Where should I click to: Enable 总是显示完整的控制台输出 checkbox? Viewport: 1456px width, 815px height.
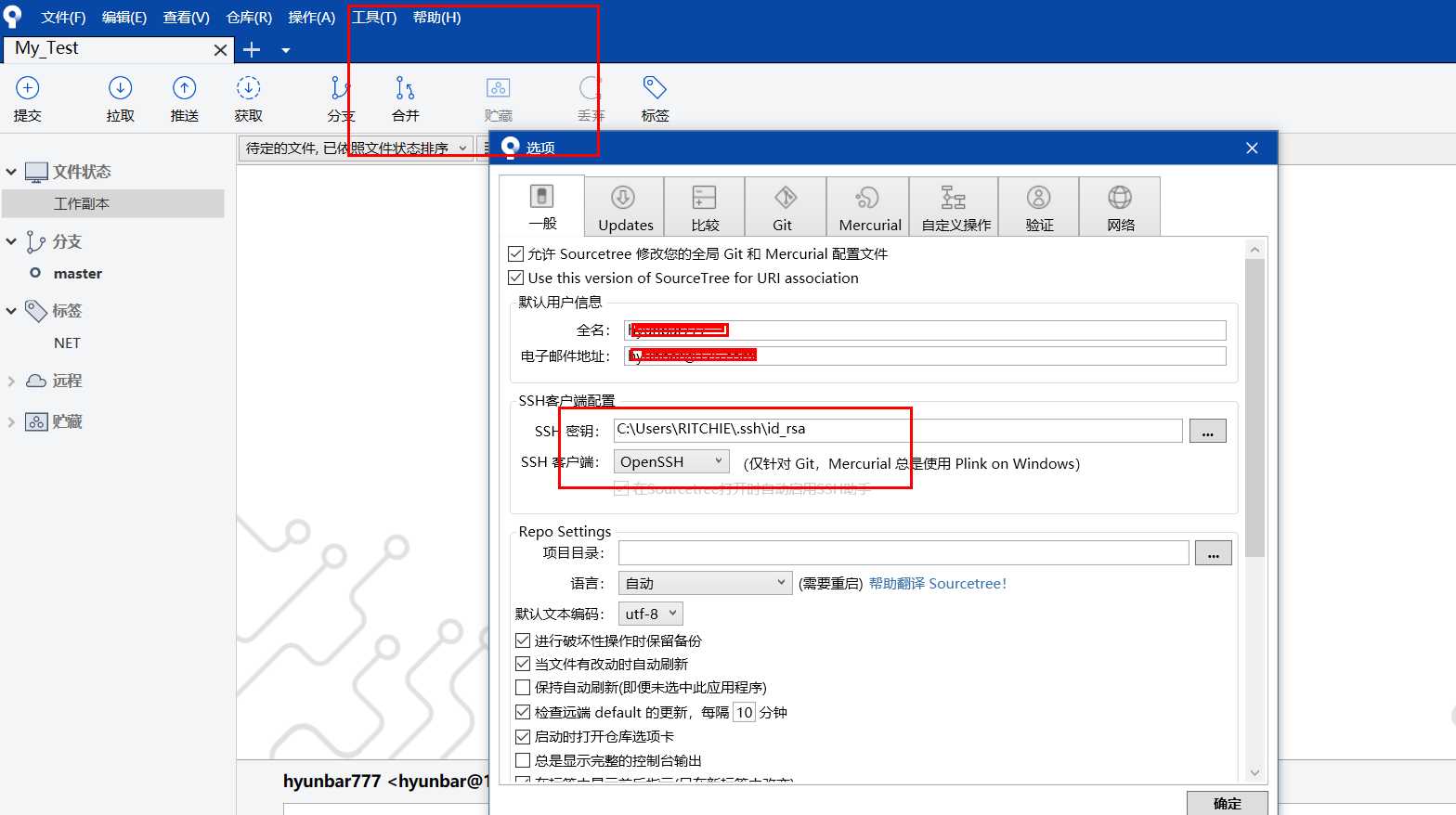click(x=523, y=760)
